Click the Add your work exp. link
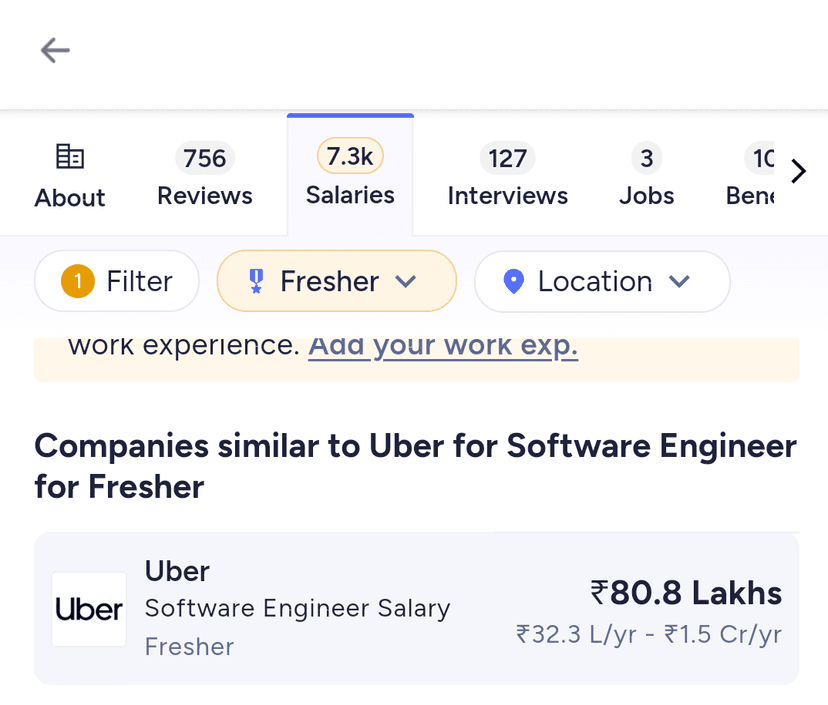828x705 pixels. tap(443, 346)
